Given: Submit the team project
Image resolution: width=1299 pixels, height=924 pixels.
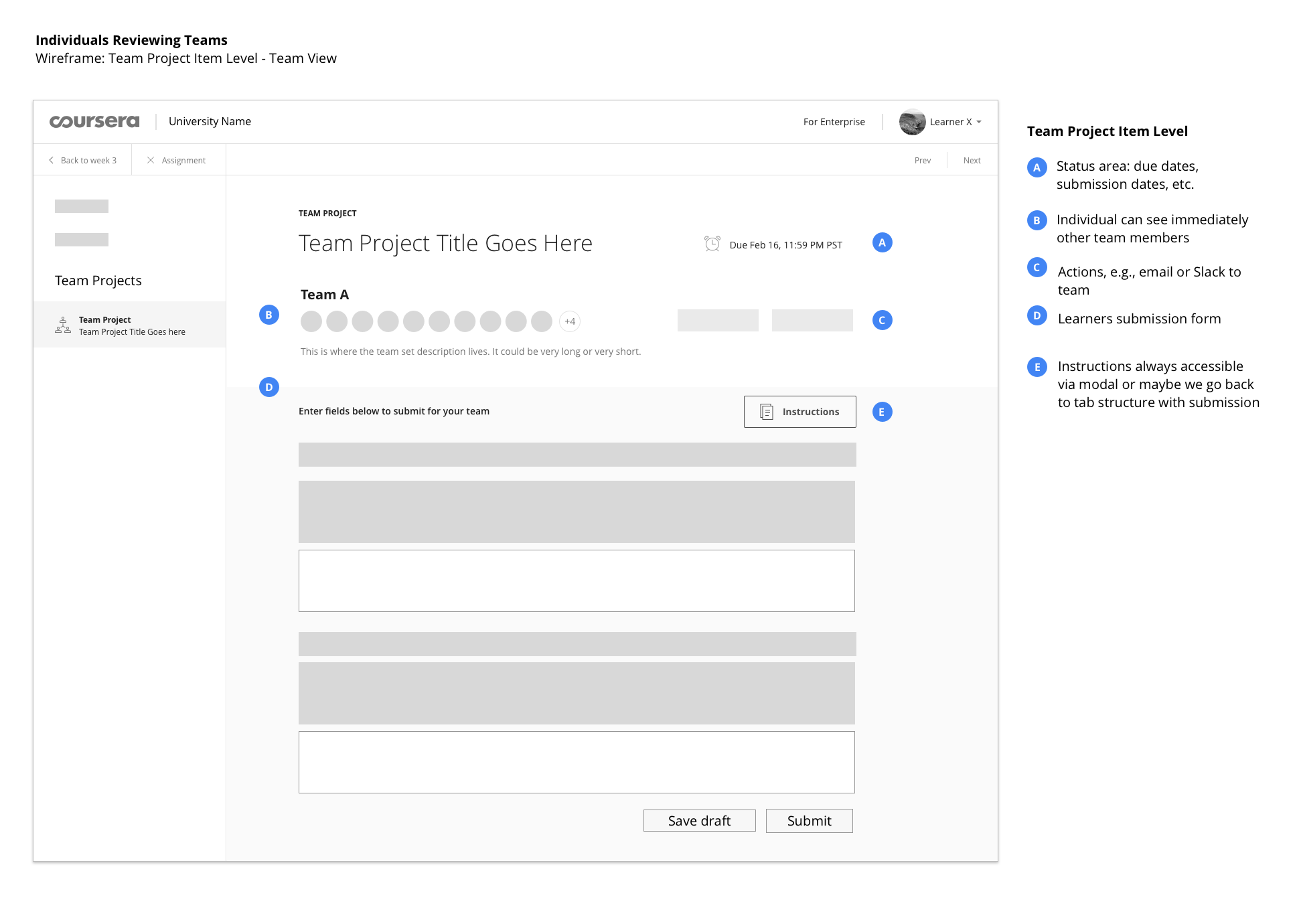Looking at the screenshot, I should click(x=809, y=821).
